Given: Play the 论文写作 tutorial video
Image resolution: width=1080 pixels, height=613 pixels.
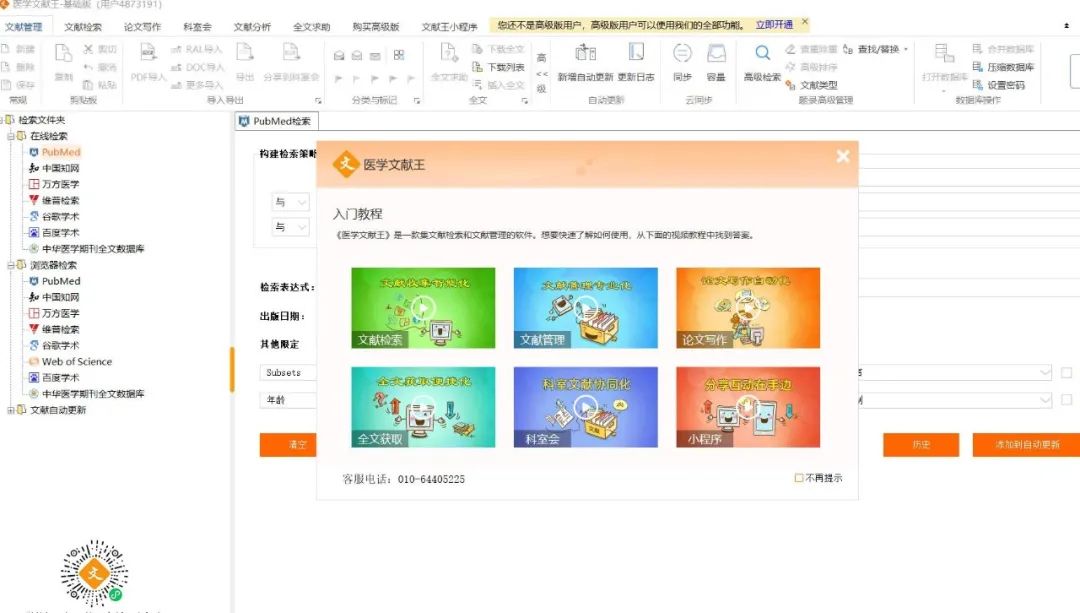Looking at the screenshot, I should pos(748,308).
